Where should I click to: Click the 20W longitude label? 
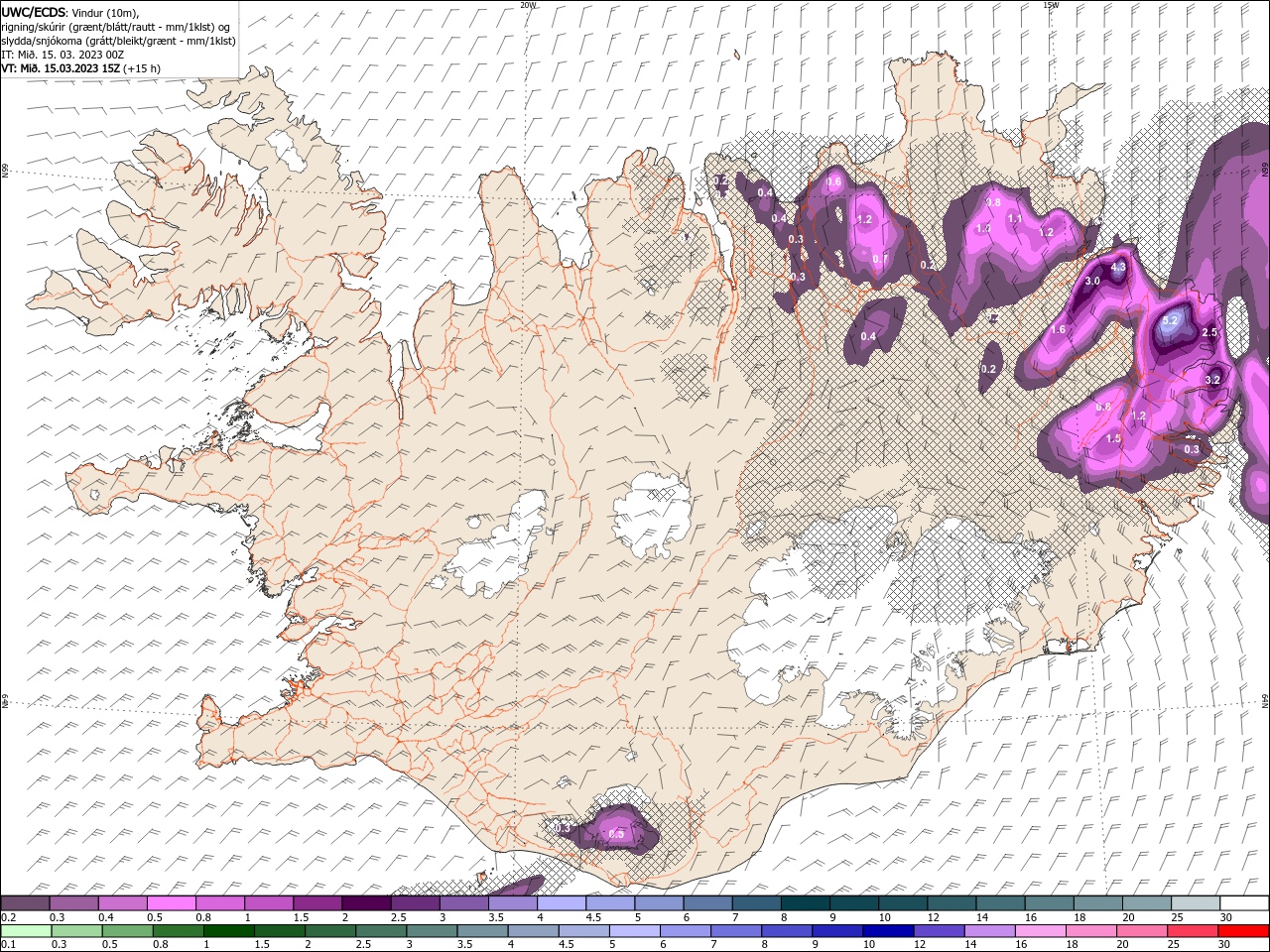tap(528, 4)
